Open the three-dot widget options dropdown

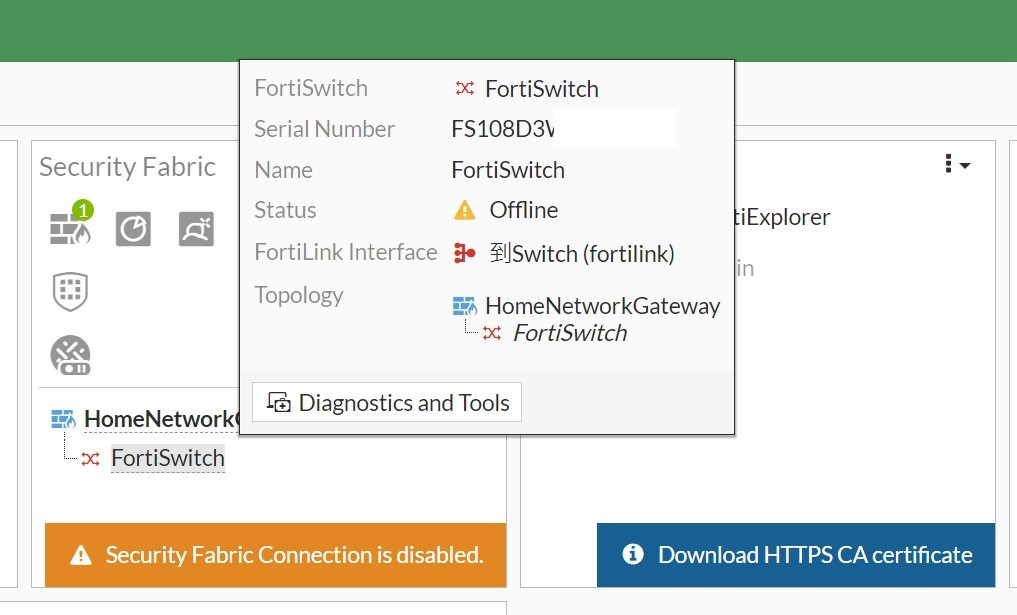[956, 165]
